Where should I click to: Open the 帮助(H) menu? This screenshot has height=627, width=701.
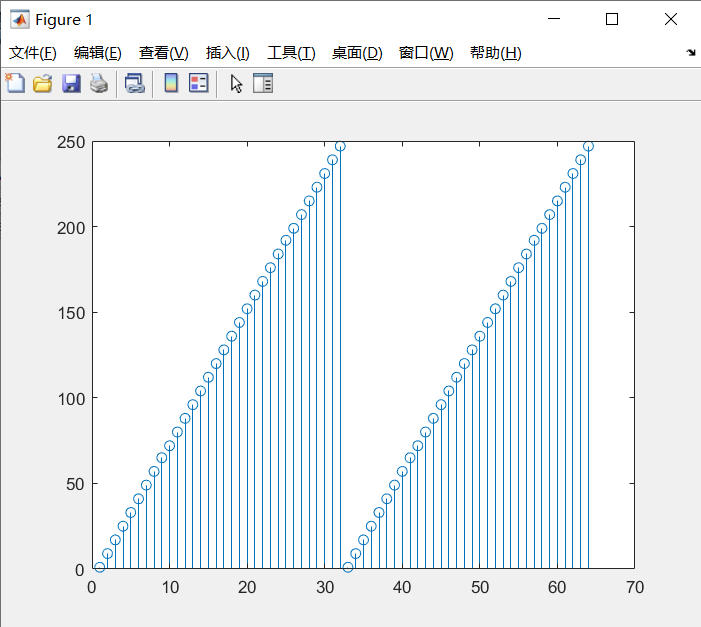coord(495,53)
